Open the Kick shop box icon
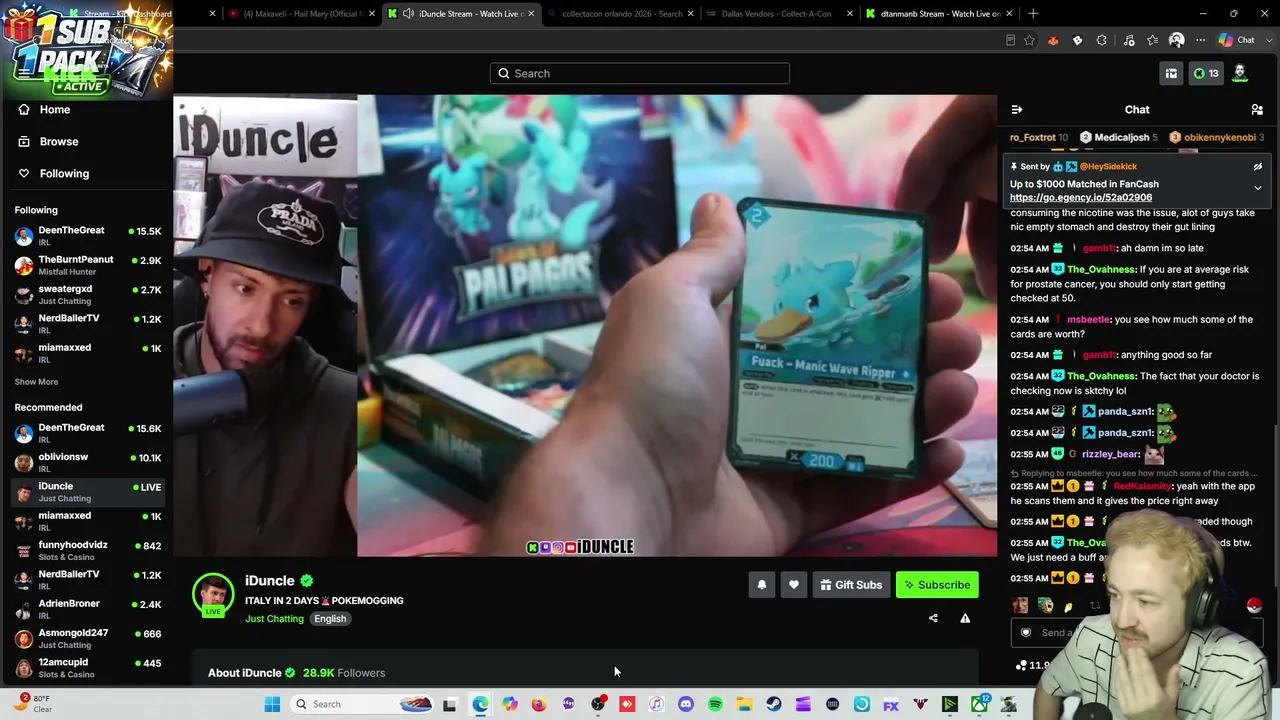Screen dimensions: 1280x720 point(1171,73)
